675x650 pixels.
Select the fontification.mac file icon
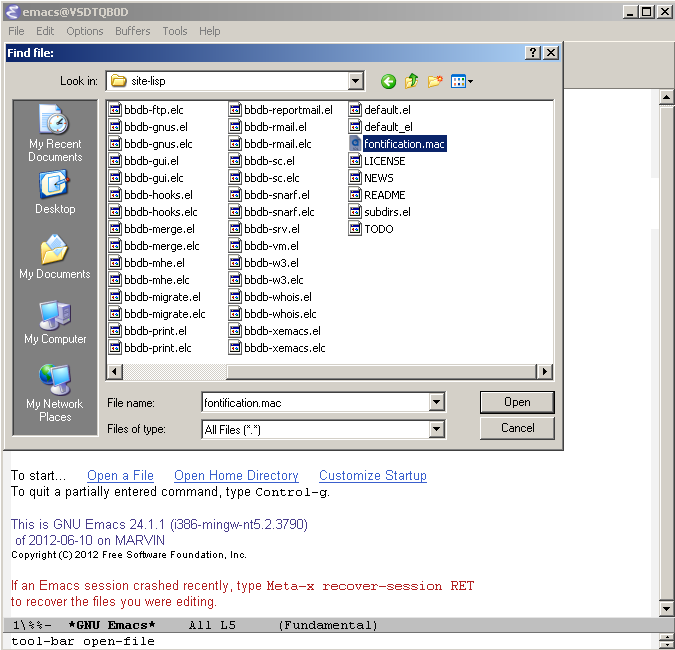pos(355,144)
